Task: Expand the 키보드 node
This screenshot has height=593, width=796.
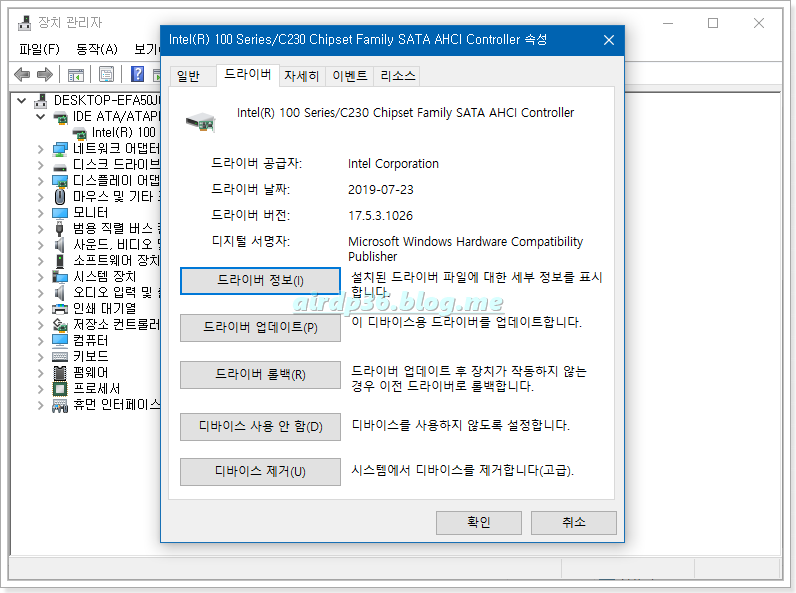Action: (x=41, y=357)
